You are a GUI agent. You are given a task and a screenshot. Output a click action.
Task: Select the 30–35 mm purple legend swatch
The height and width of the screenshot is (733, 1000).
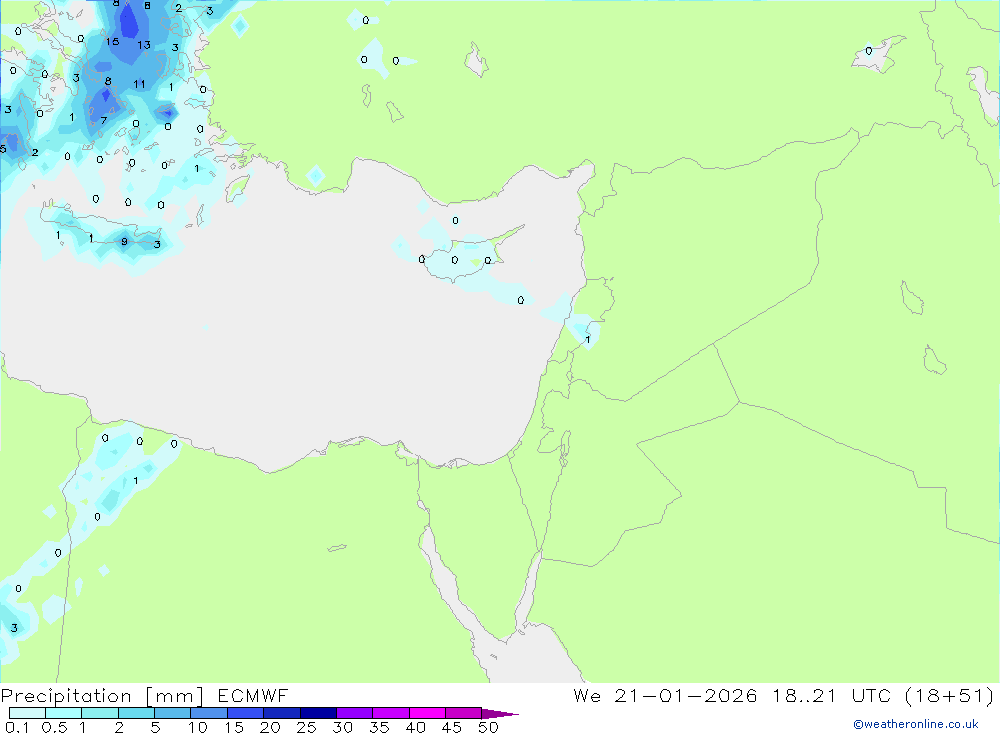[354, 713]
